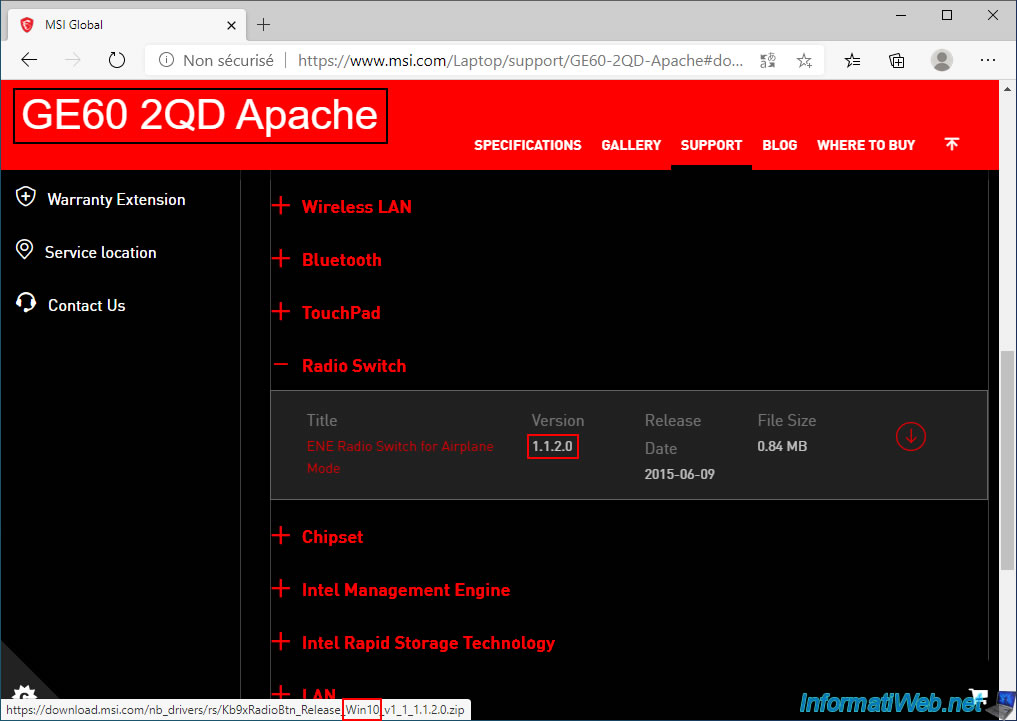Screen dimensions: 1017x721
Task: Open the Favorites list icon
Action: (x=852, y=61)
